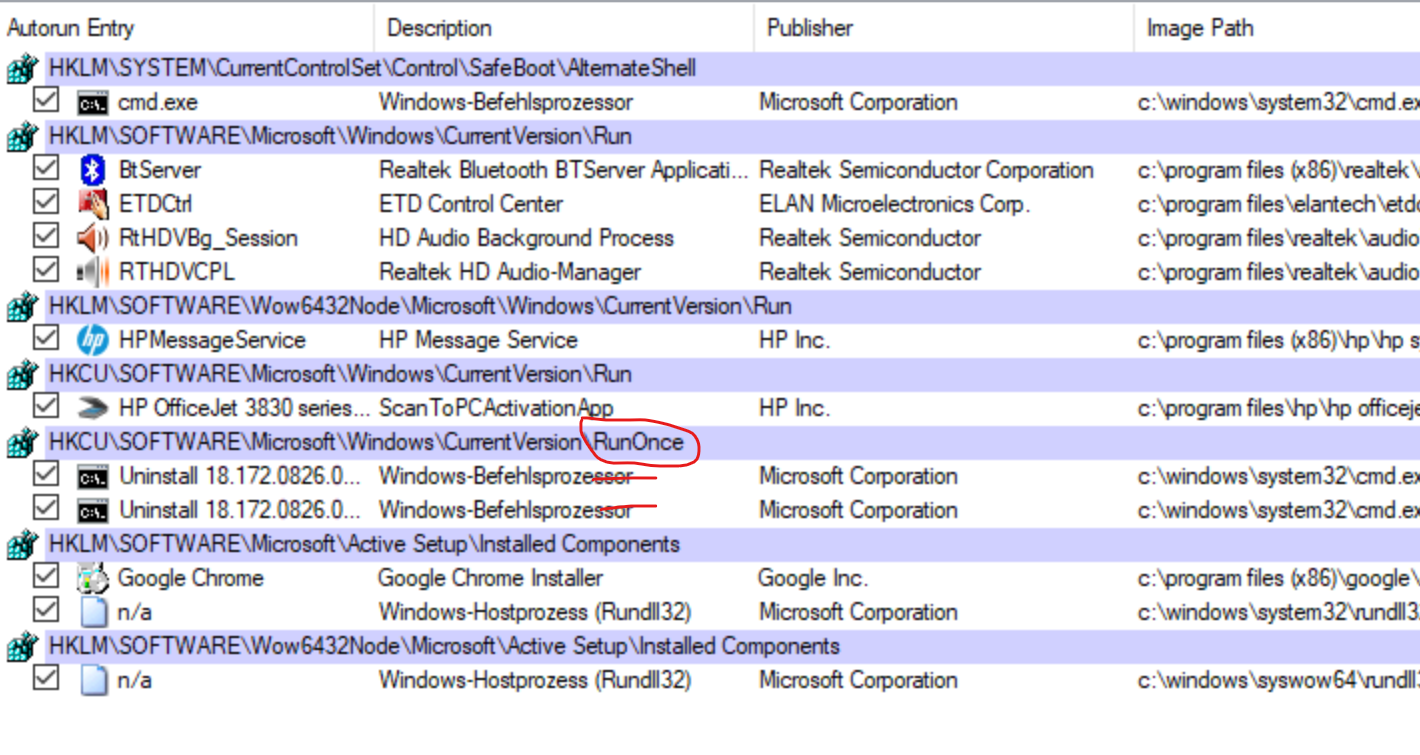Click the c:\windows\syswow64 rundll32 image path cell

[1278, 680]
